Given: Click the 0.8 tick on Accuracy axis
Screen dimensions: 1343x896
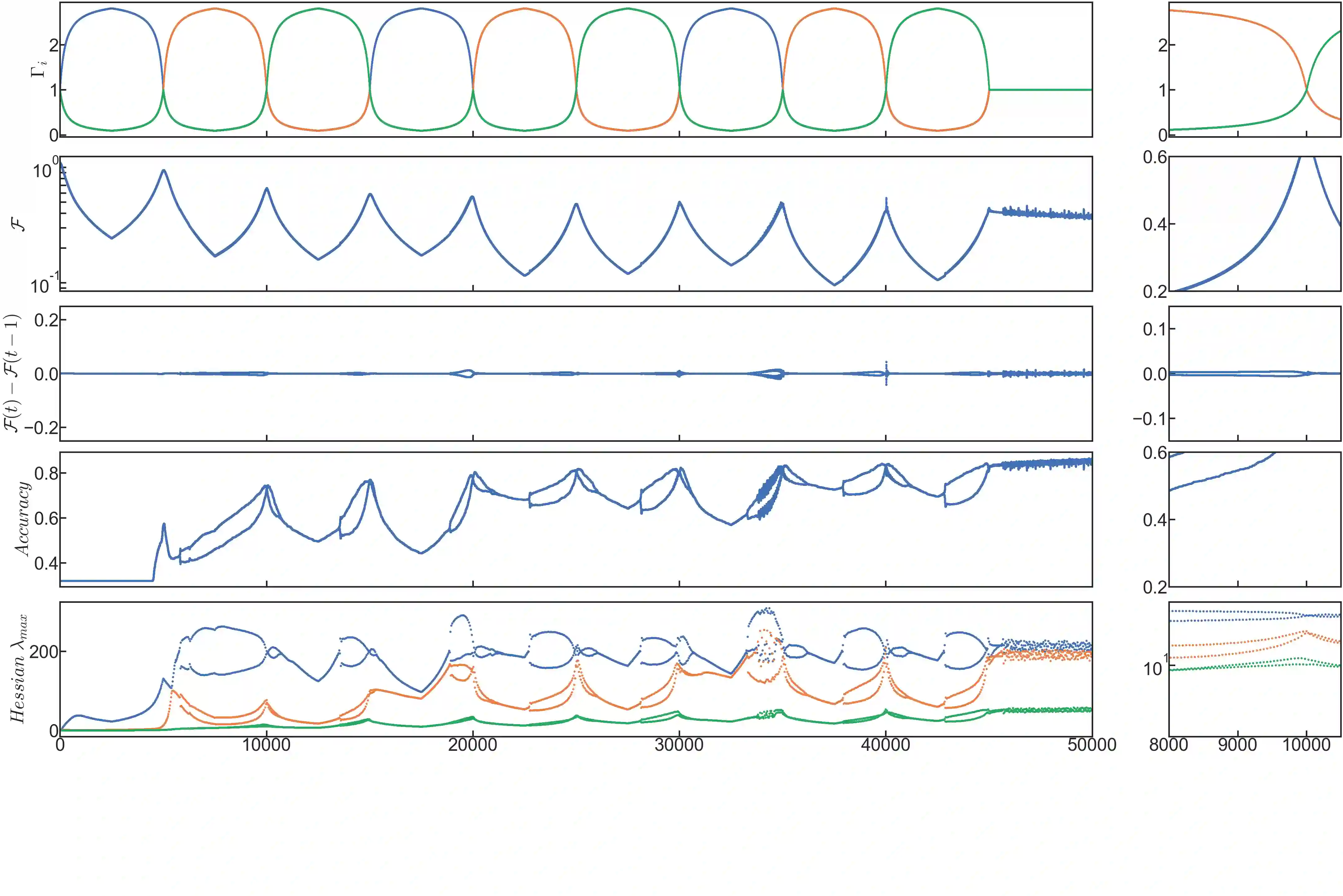Looking at the screenshot, I should click(x=46, y=473).
